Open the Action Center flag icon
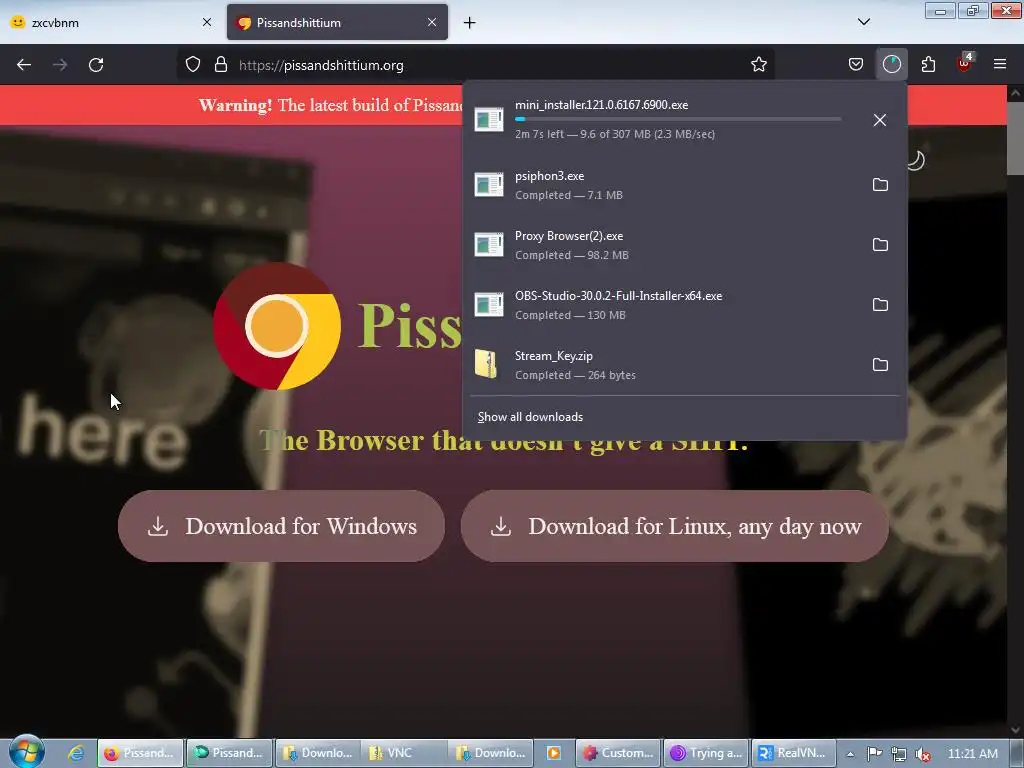The image size is (1024, 768). coord(875,754)
